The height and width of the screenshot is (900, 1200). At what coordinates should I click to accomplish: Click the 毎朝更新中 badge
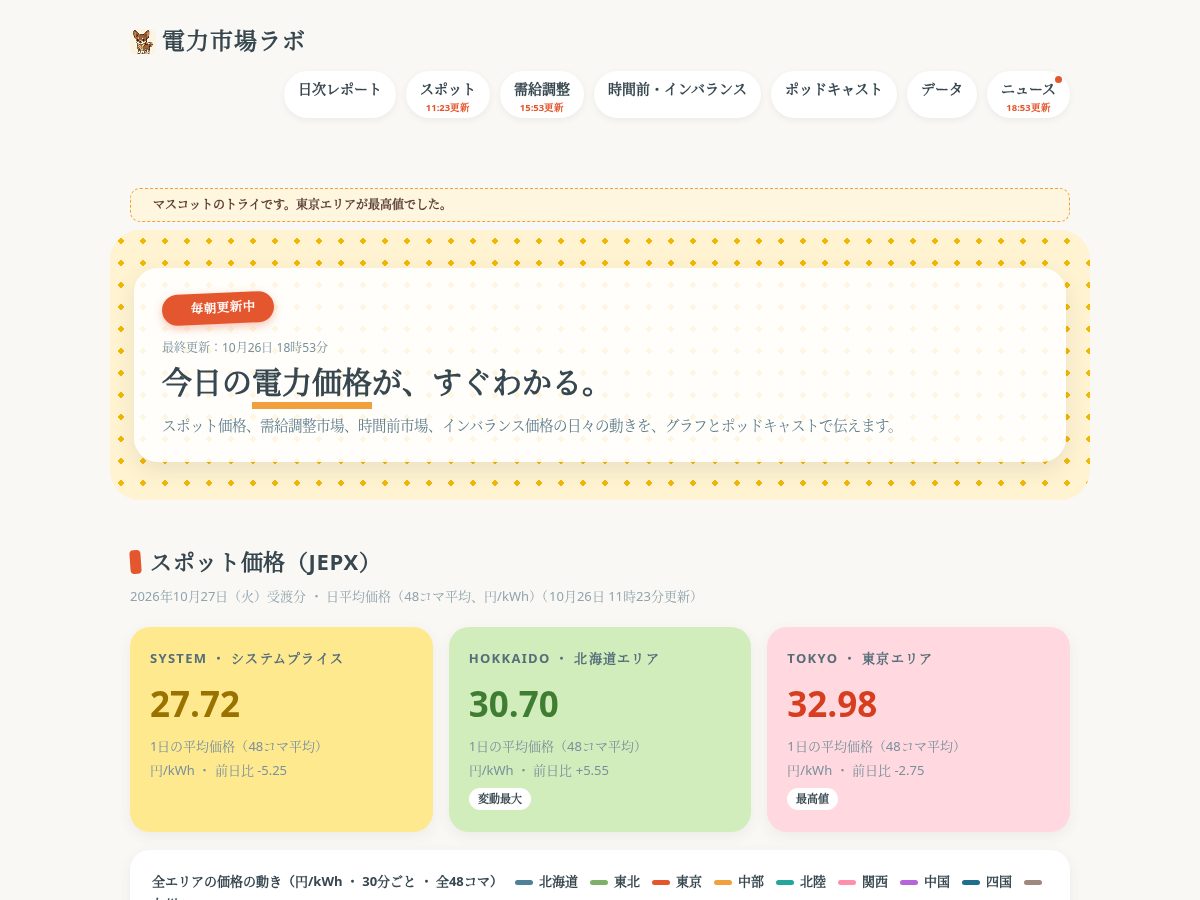[x=218, y=308]
